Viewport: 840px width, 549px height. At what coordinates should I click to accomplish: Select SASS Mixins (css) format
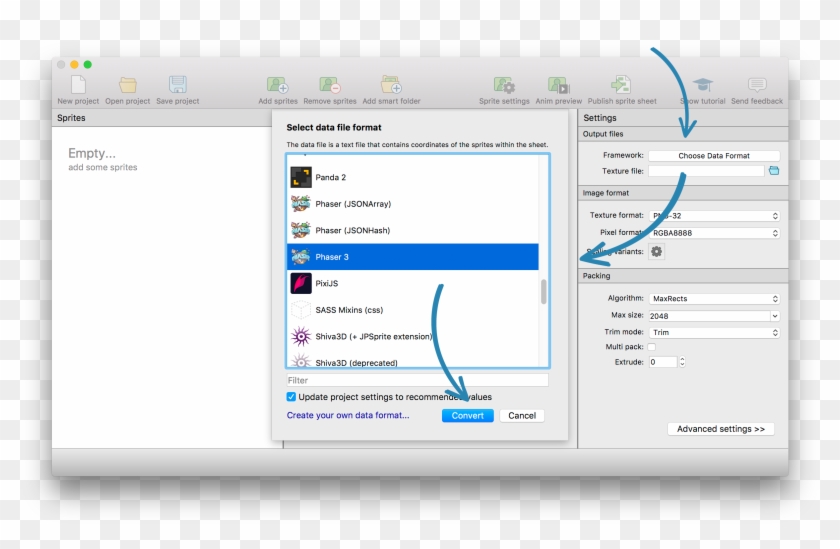tap(413, 310)
